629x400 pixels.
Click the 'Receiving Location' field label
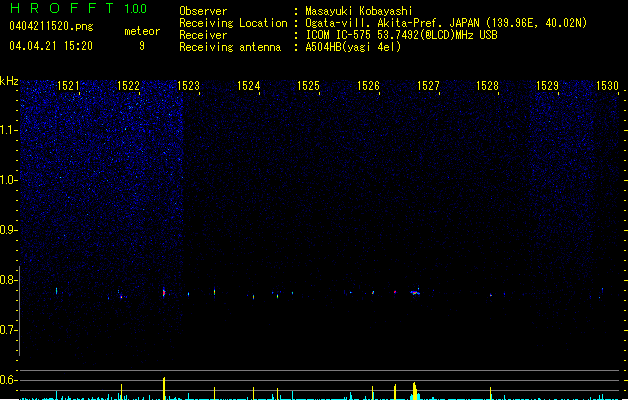(x=233, y=23)
